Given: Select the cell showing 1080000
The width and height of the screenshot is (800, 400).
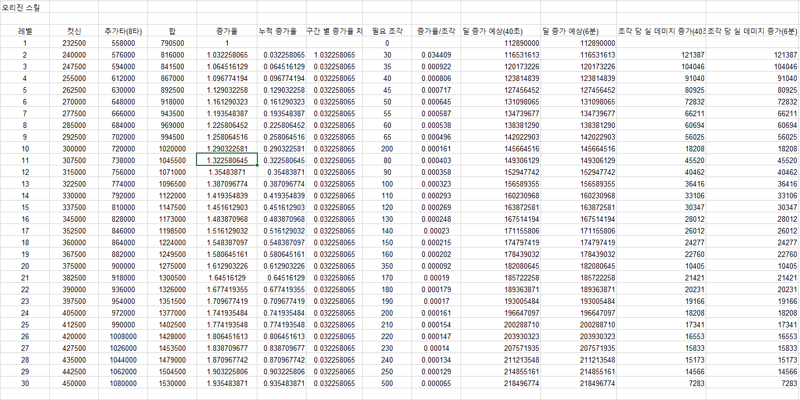Looking at the screenshot, I should click(123, 383).
